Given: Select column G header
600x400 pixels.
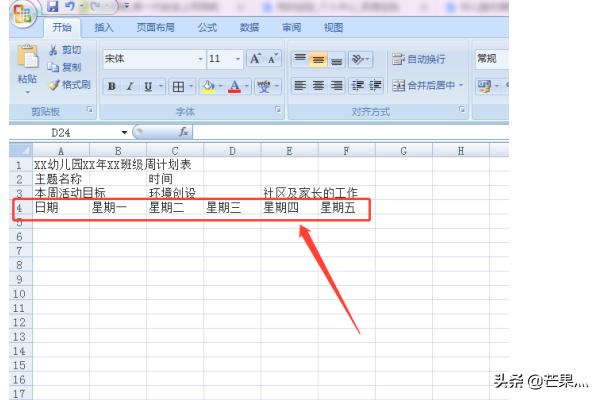Looking at the screenshot, I should [404, 151].
